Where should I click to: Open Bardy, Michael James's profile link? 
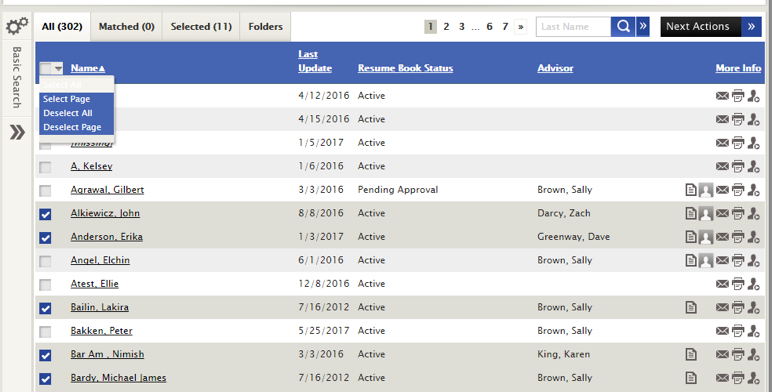(118, 378)
